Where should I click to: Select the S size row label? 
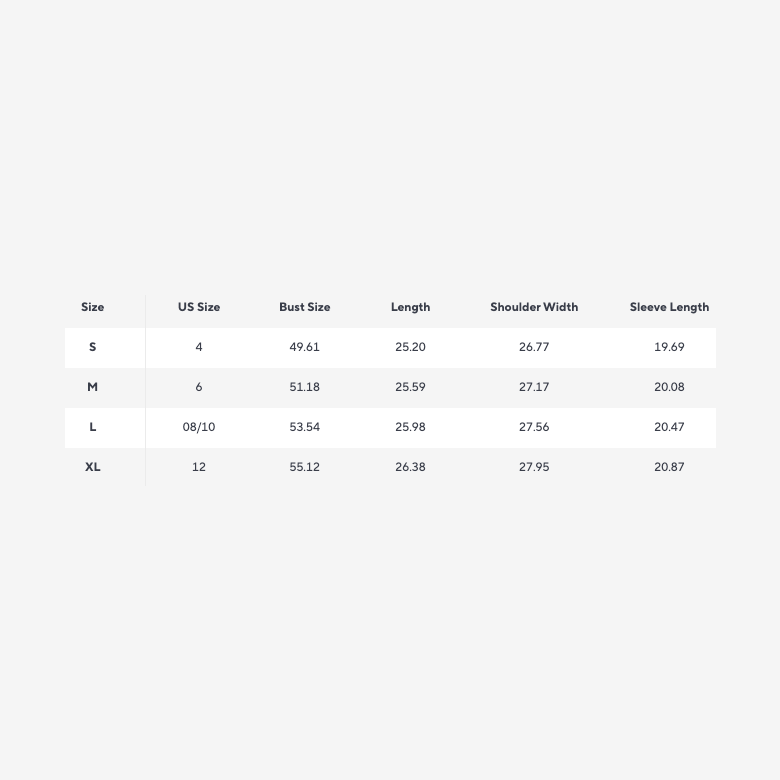93,347
